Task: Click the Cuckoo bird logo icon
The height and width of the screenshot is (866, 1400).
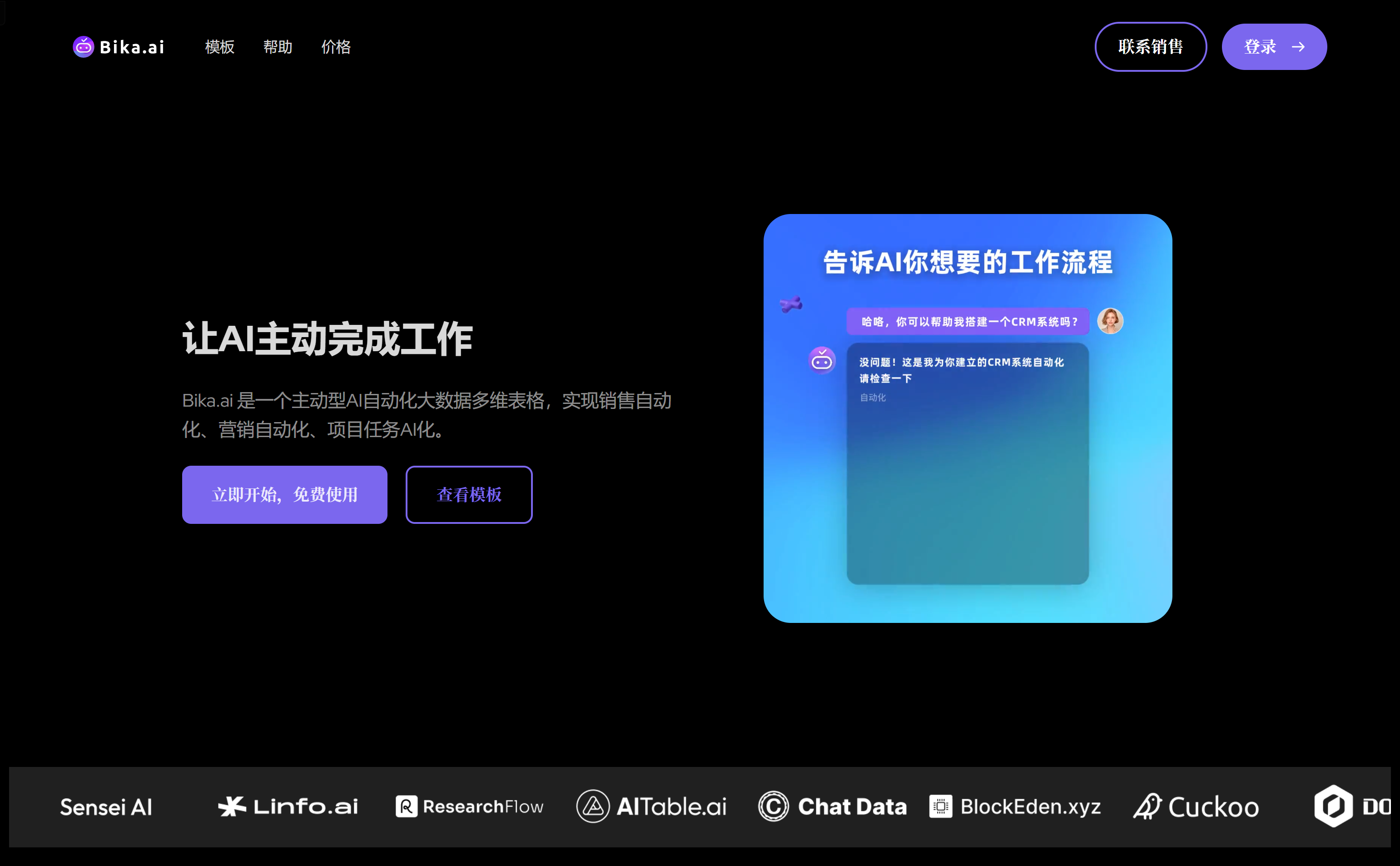Action: pos(1147,806)
